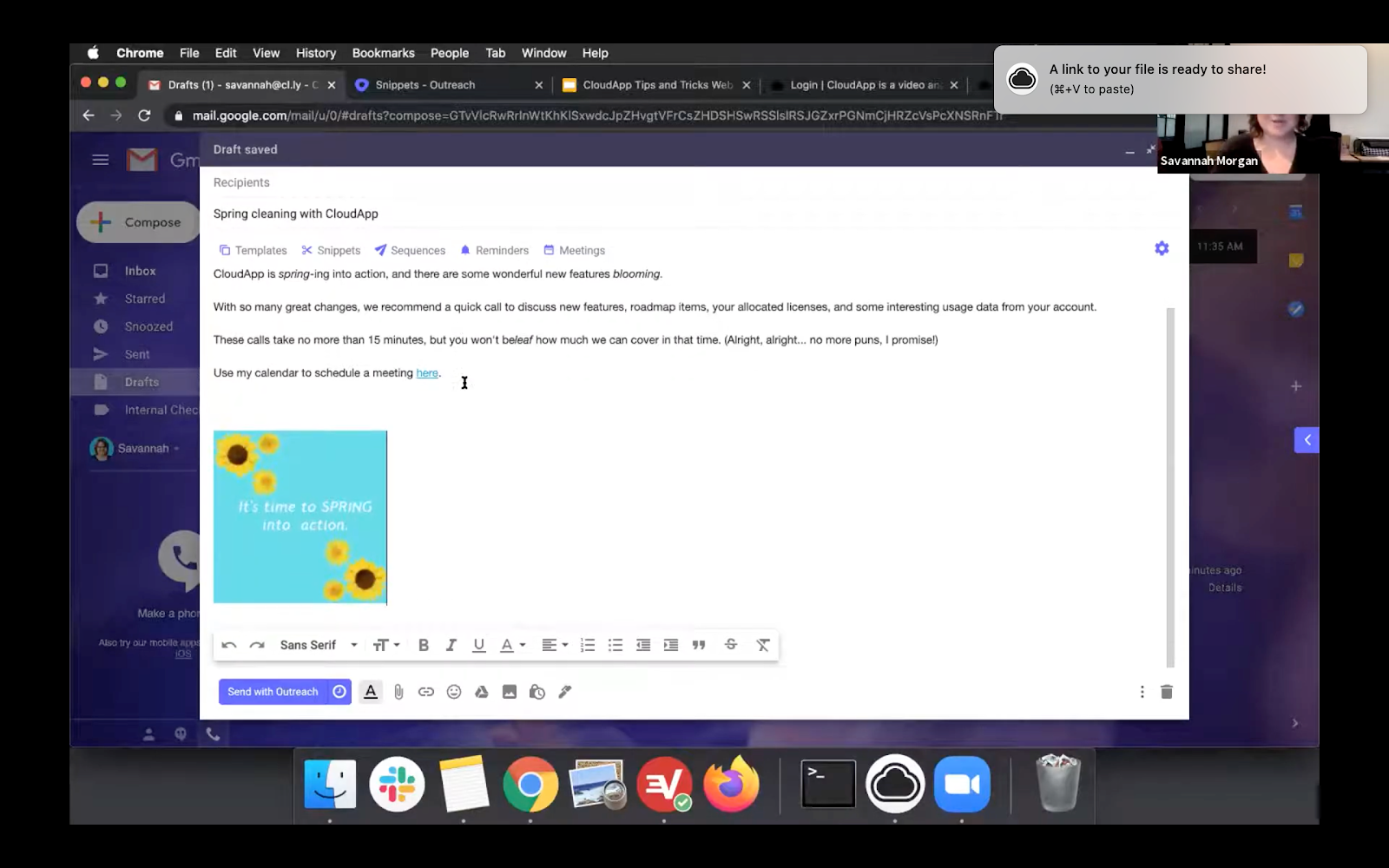
Task: Toggle Strikethrough formatting
Action: coord(731,644)
